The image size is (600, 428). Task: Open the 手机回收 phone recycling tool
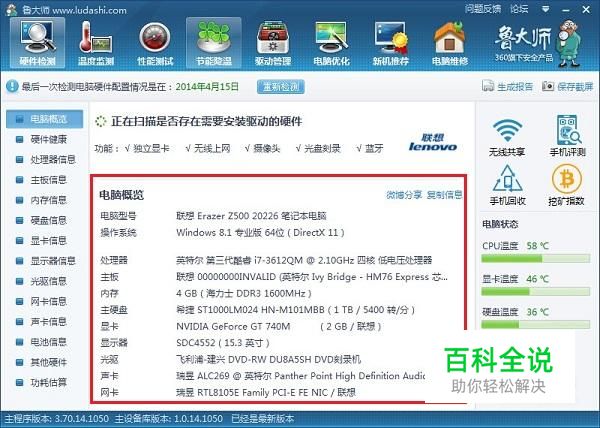[507, 185]
